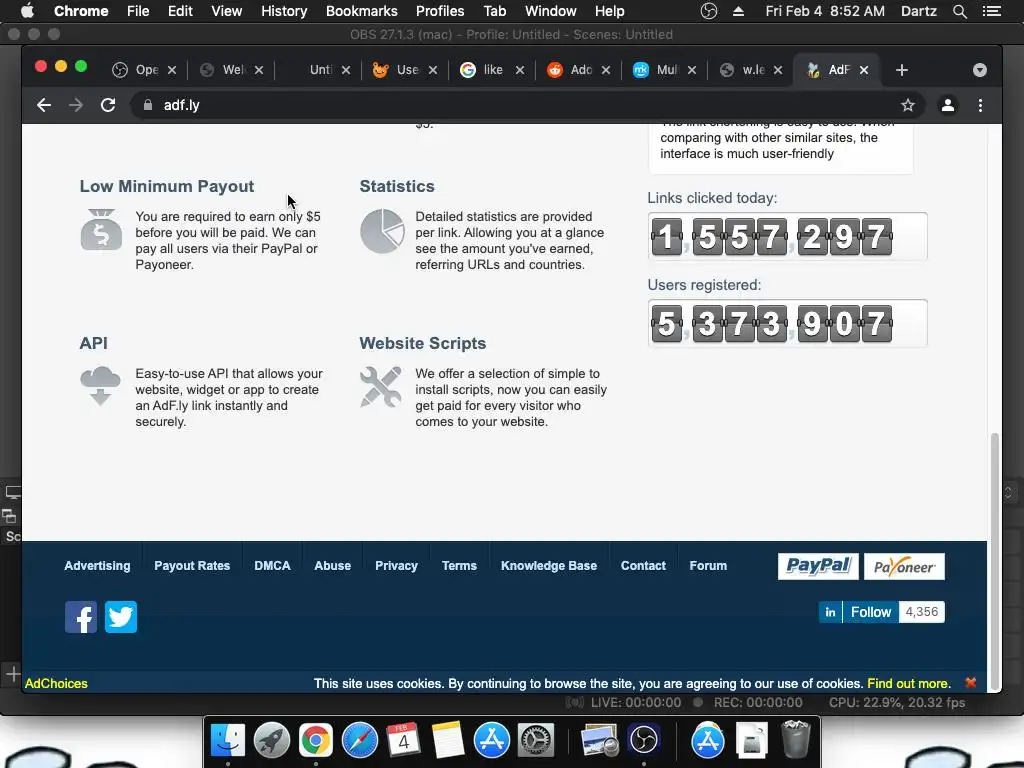Open the Apple menu

[x=27, y=11]
